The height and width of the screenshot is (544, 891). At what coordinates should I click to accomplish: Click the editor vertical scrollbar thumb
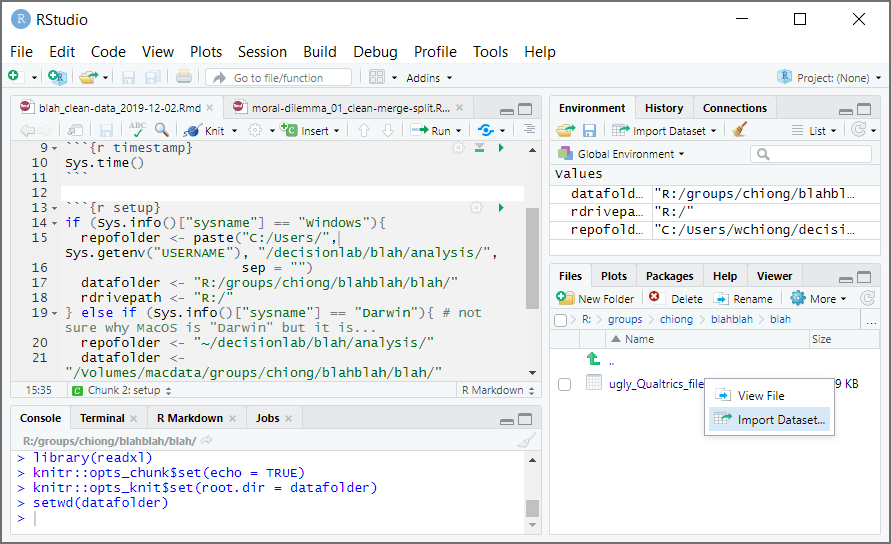click(x=532, y=258)
